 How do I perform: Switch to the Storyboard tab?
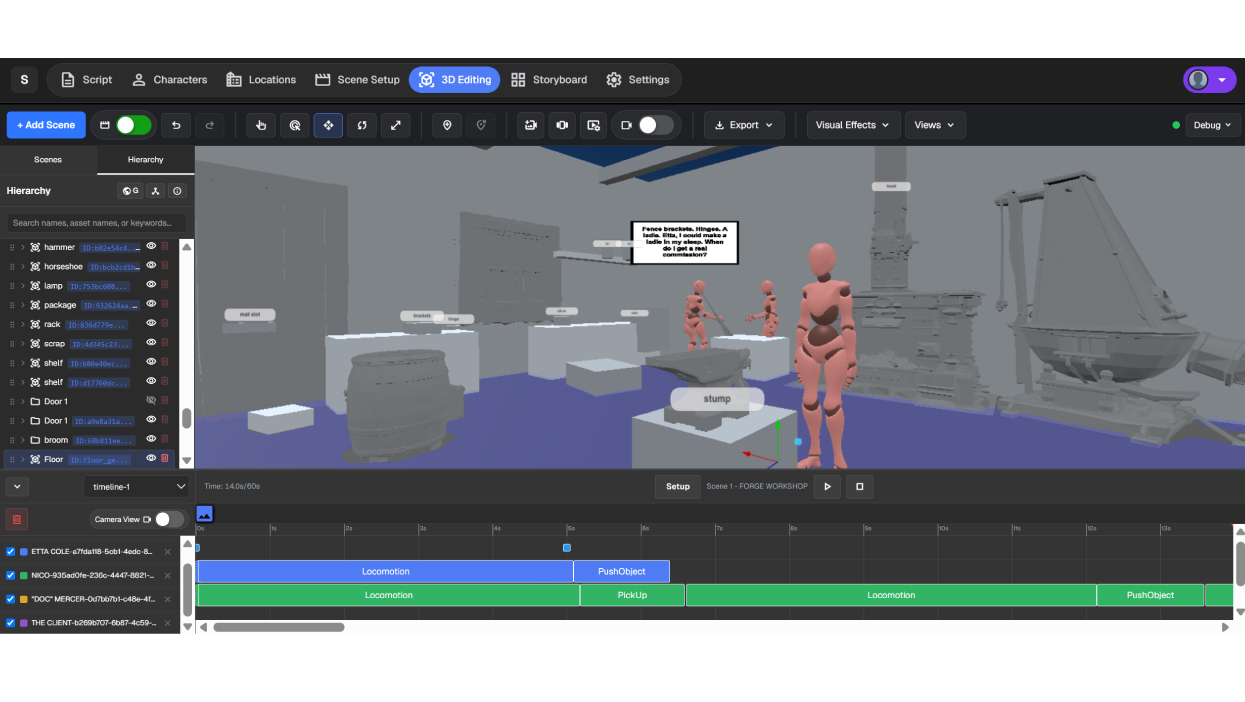tap(549, 80)
